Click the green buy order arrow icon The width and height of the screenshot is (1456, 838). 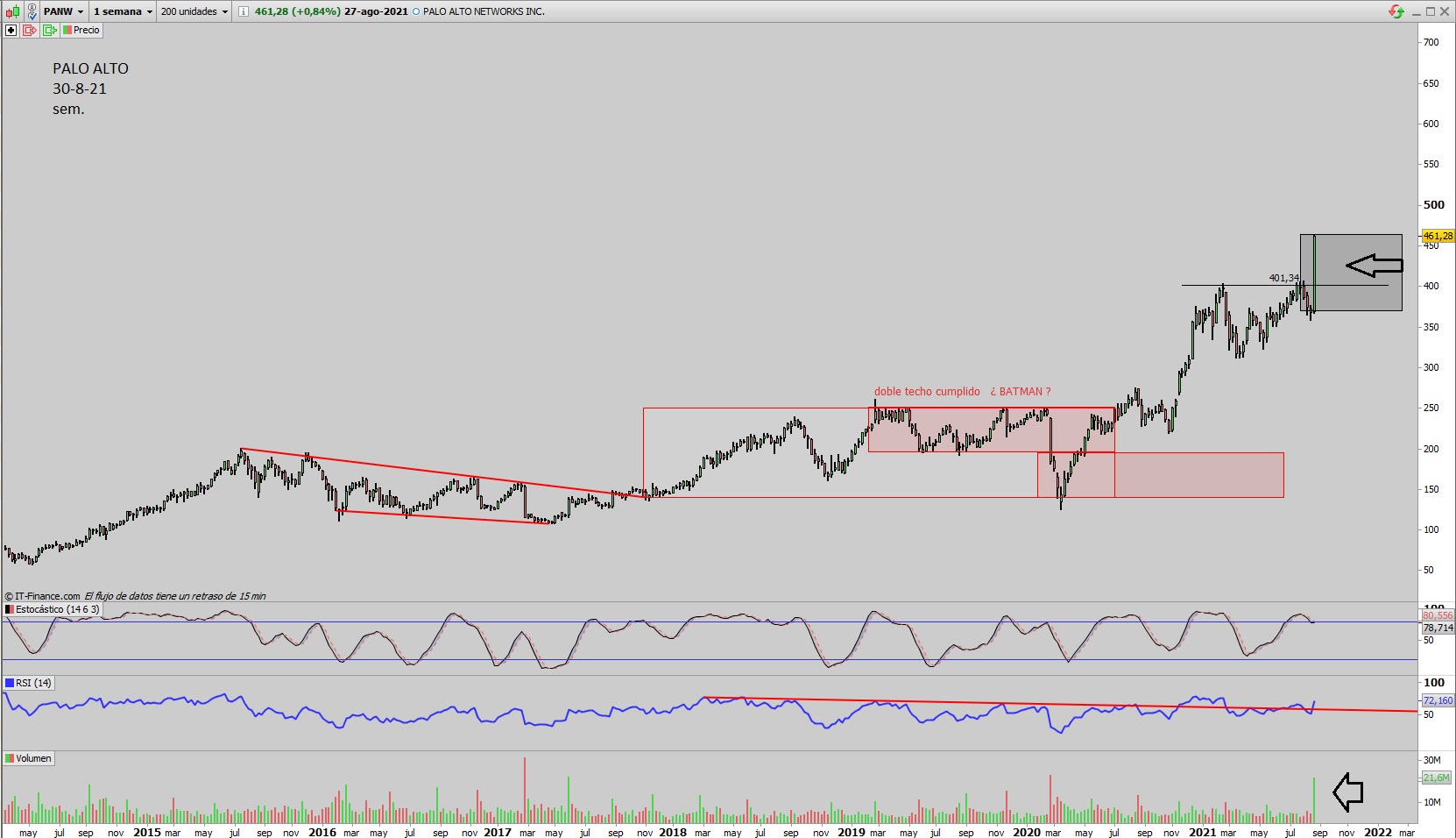click(x=49, y=30)
